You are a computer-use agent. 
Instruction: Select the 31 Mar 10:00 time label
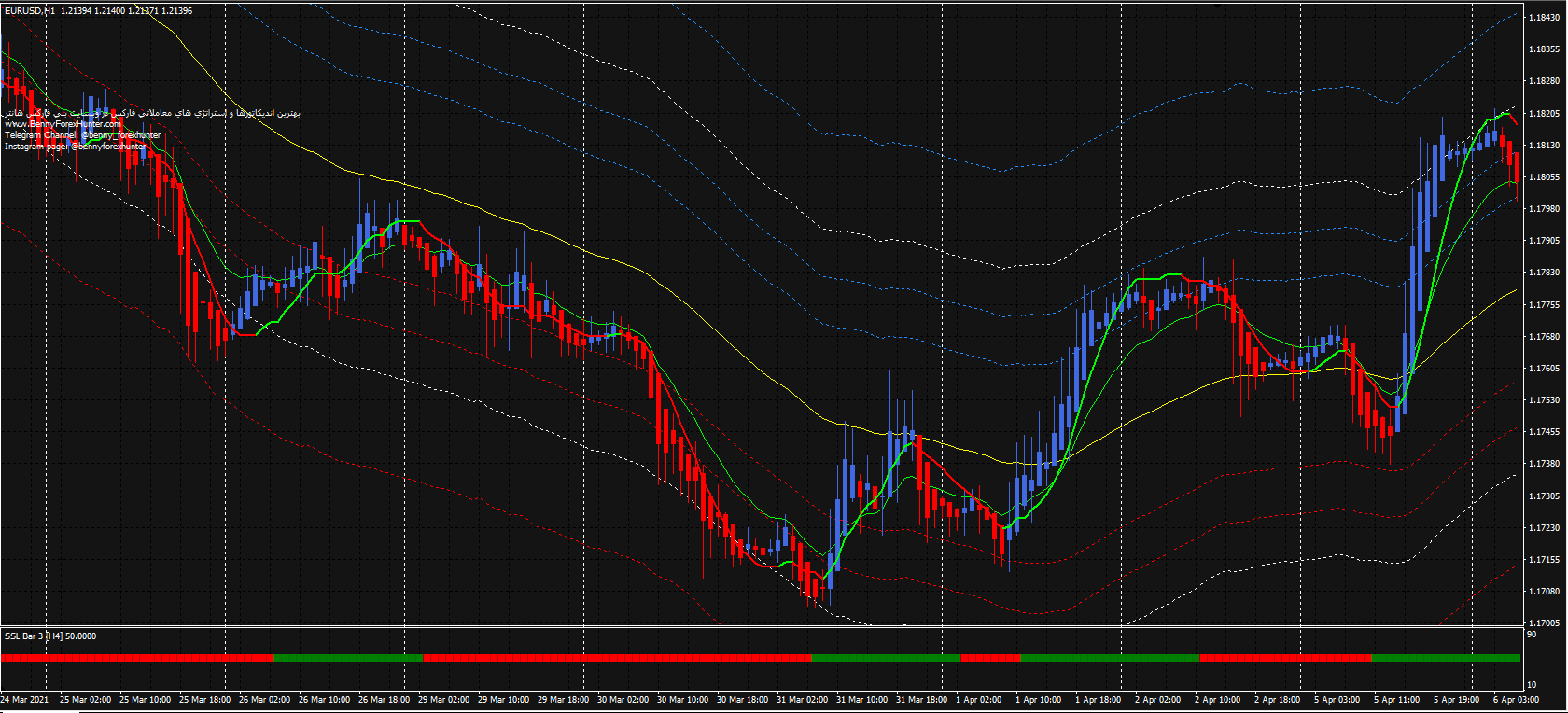point(861,699)
